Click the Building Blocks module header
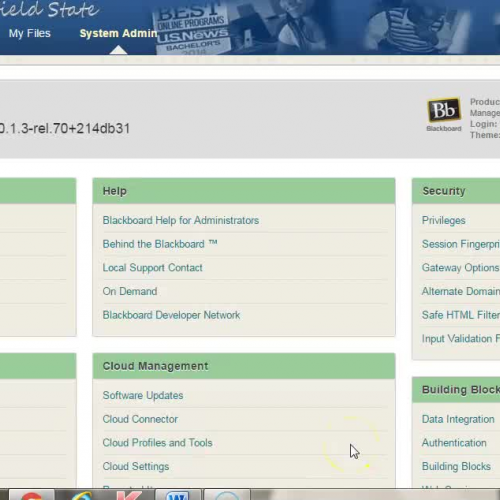Viewport: 500px width, 500px height. pos(456,390)
